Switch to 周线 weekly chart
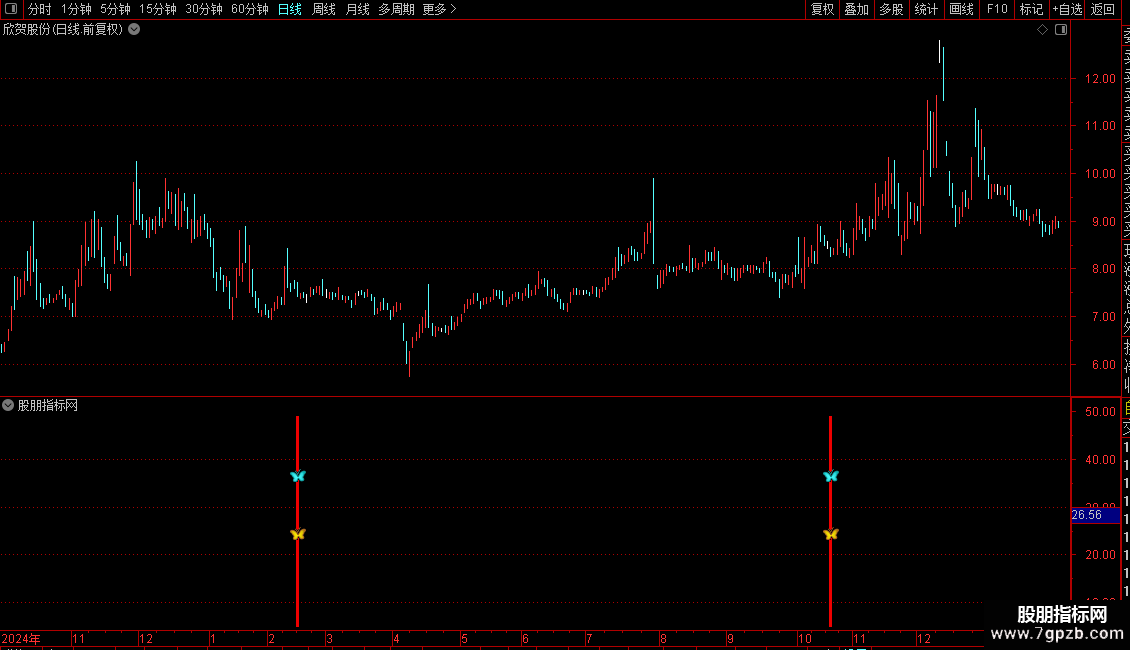The height and width of the screenshot is (650, 1130). tap(324, 9)
